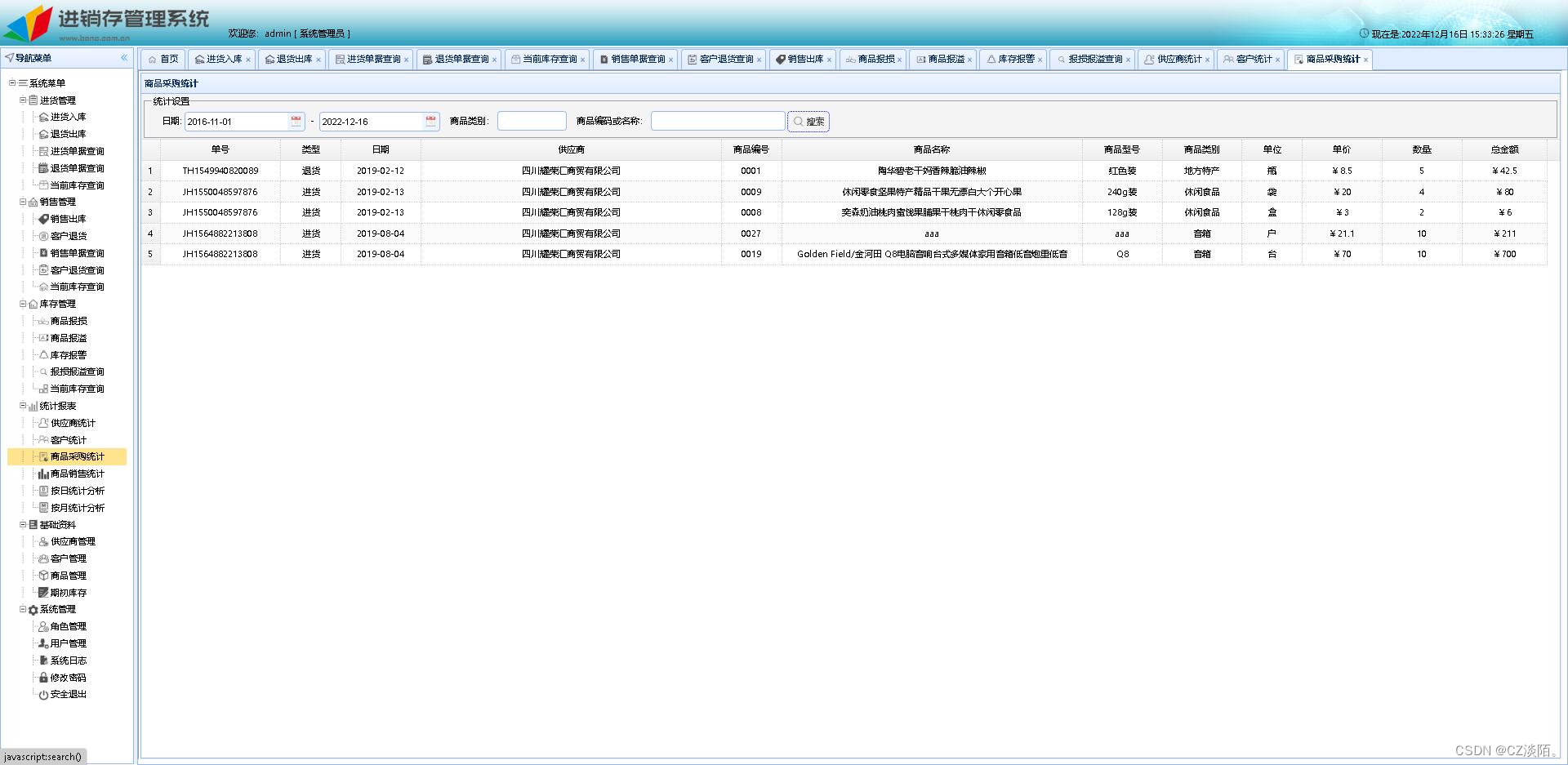The height and width of the screenshot is (765, 1568).
Task: Open 商品销售统计 chart icon in sidebar
Action: pyautogui.click(x=44, y=474)
